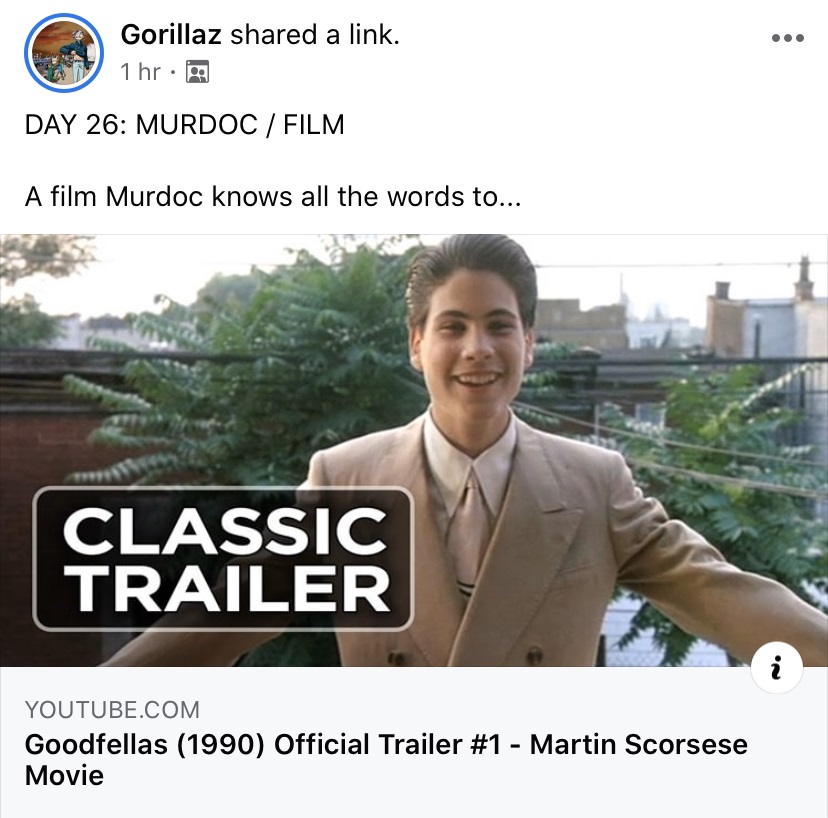The image size is (828, 818).
Task: Tap 'Martin Scorsese' in the link title
Action: click(638, 745)
